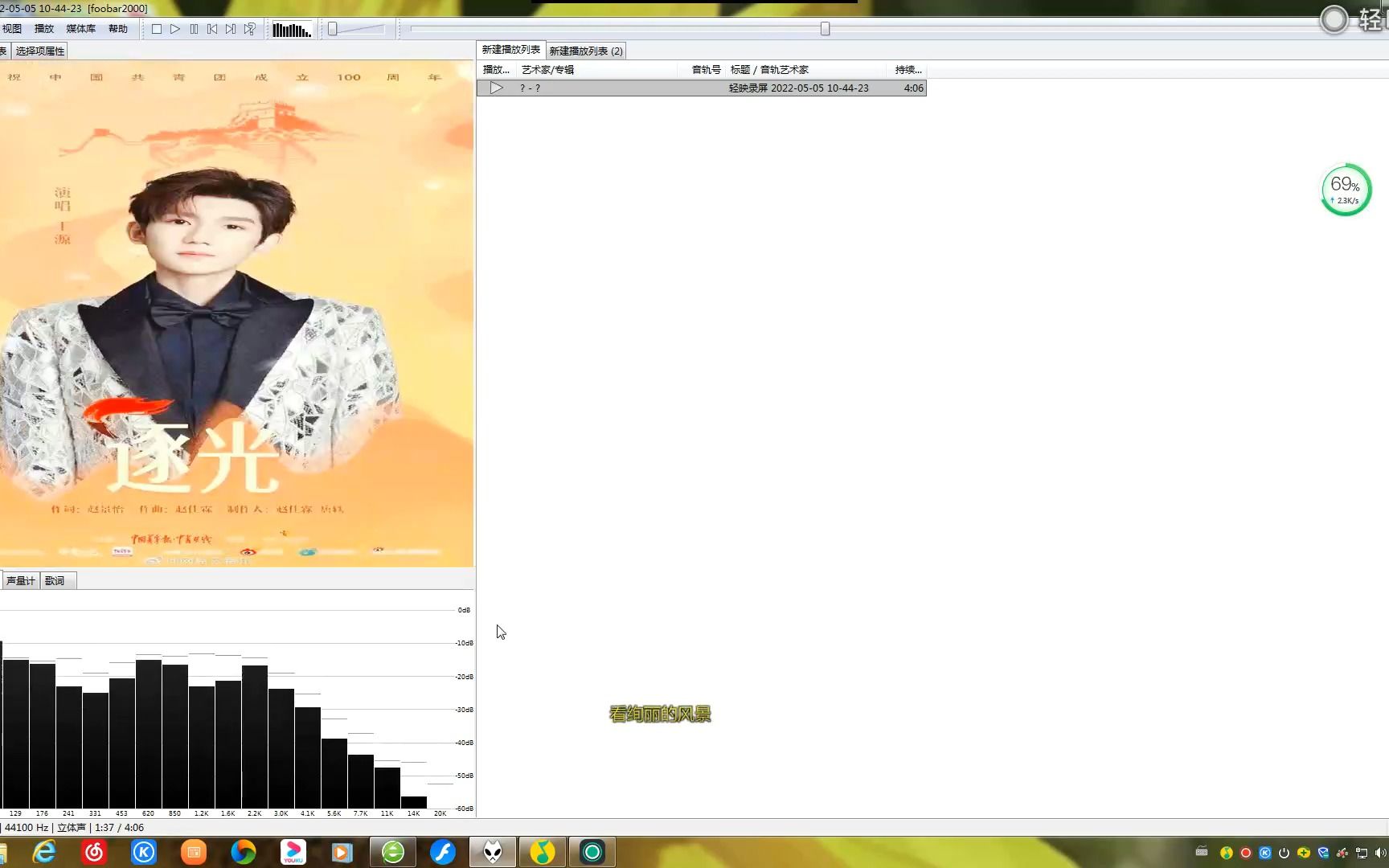Click the Play button in toolbar

click(x=175, y=29)
